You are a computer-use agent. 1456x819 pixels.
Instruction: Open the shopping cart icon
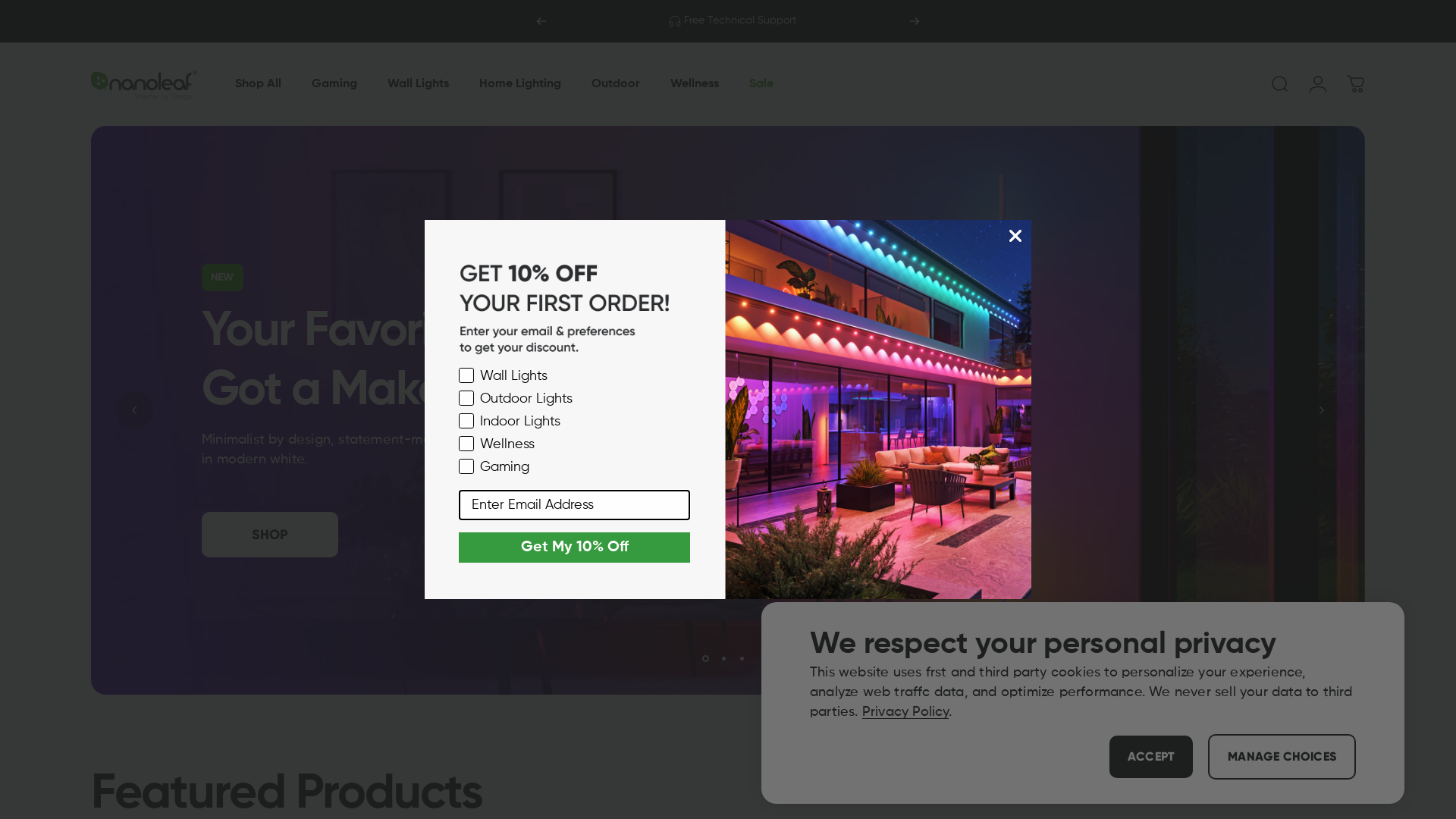click(x=1355, y=84)
